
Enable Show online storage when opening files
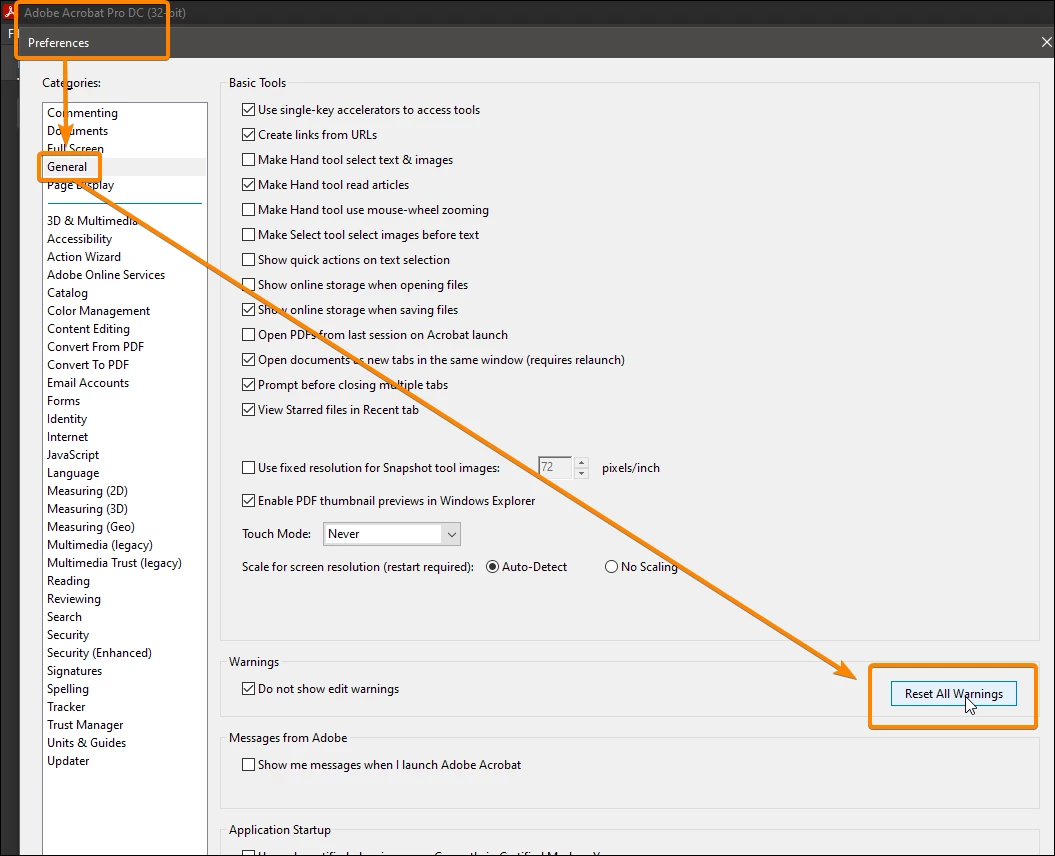[248, 285]
